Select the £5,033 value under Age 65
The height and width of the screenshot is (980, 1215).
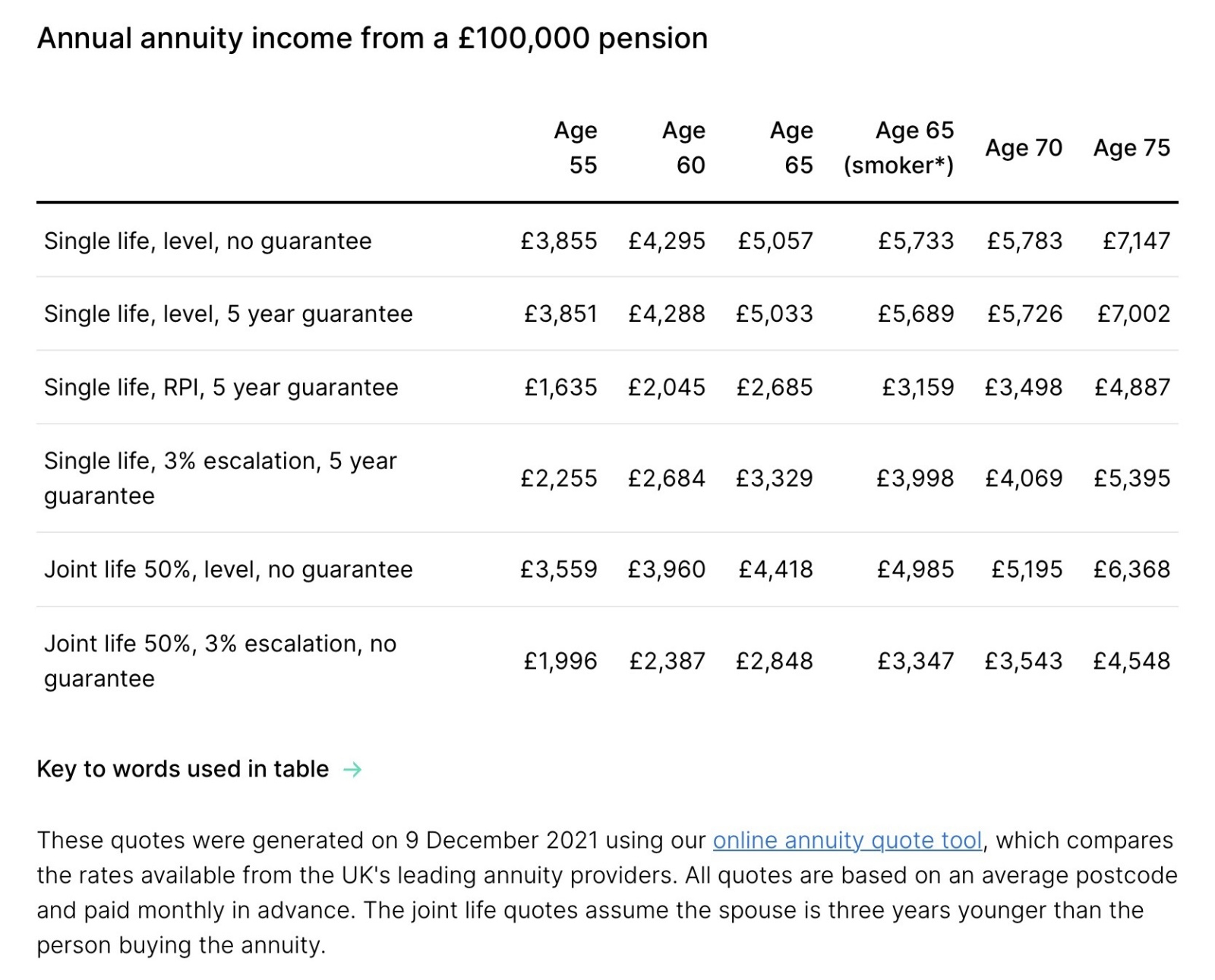[775, 314]
